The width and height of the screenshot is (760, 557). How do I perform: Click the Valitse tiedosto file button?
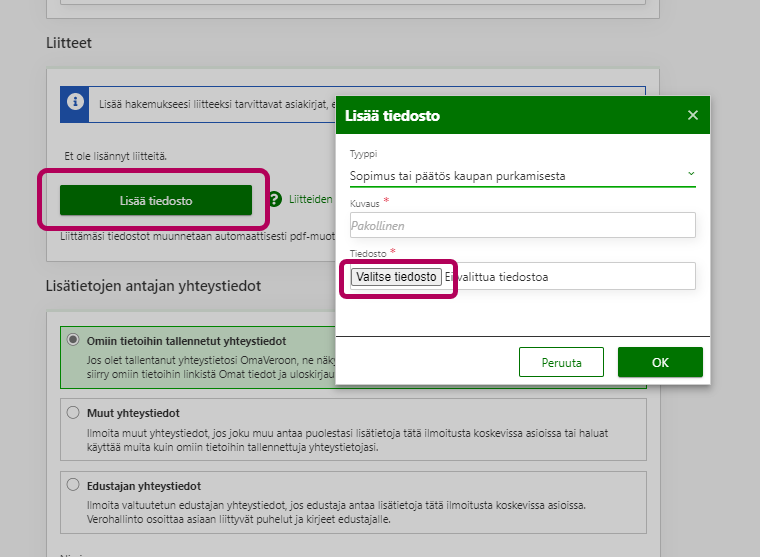[x=396, y=277]
